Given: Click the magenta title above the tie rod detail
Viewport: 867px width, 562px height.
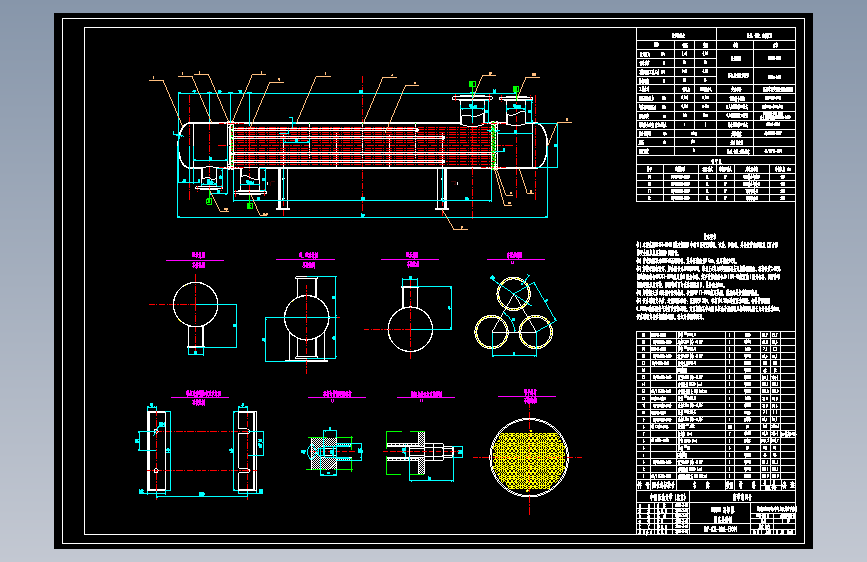Looking at the screenshot, I should click(426, 395).
